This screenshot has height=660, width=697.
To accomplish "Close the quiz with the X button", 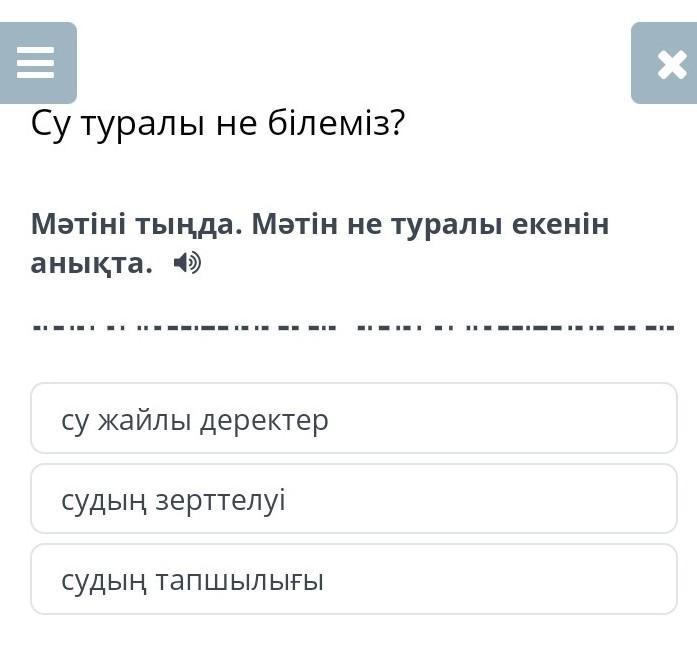I will pos(665,63).
